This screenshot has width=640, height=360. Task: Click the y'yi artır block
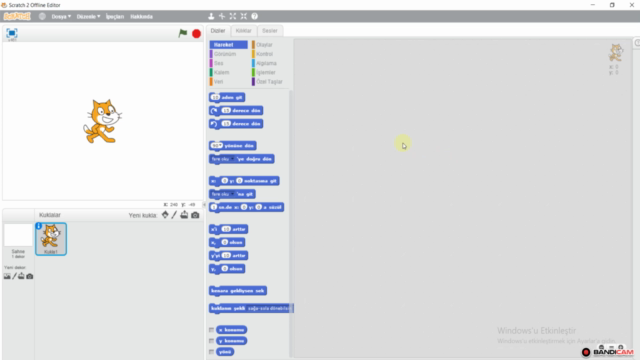tap(229, 256)
